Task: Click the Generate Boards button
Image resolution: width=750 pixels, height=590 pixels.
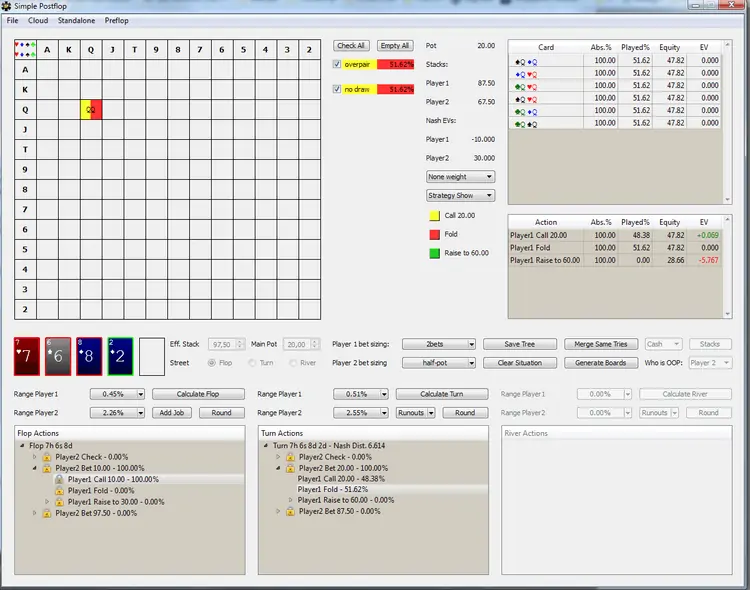Action: (x=601, y=363)
